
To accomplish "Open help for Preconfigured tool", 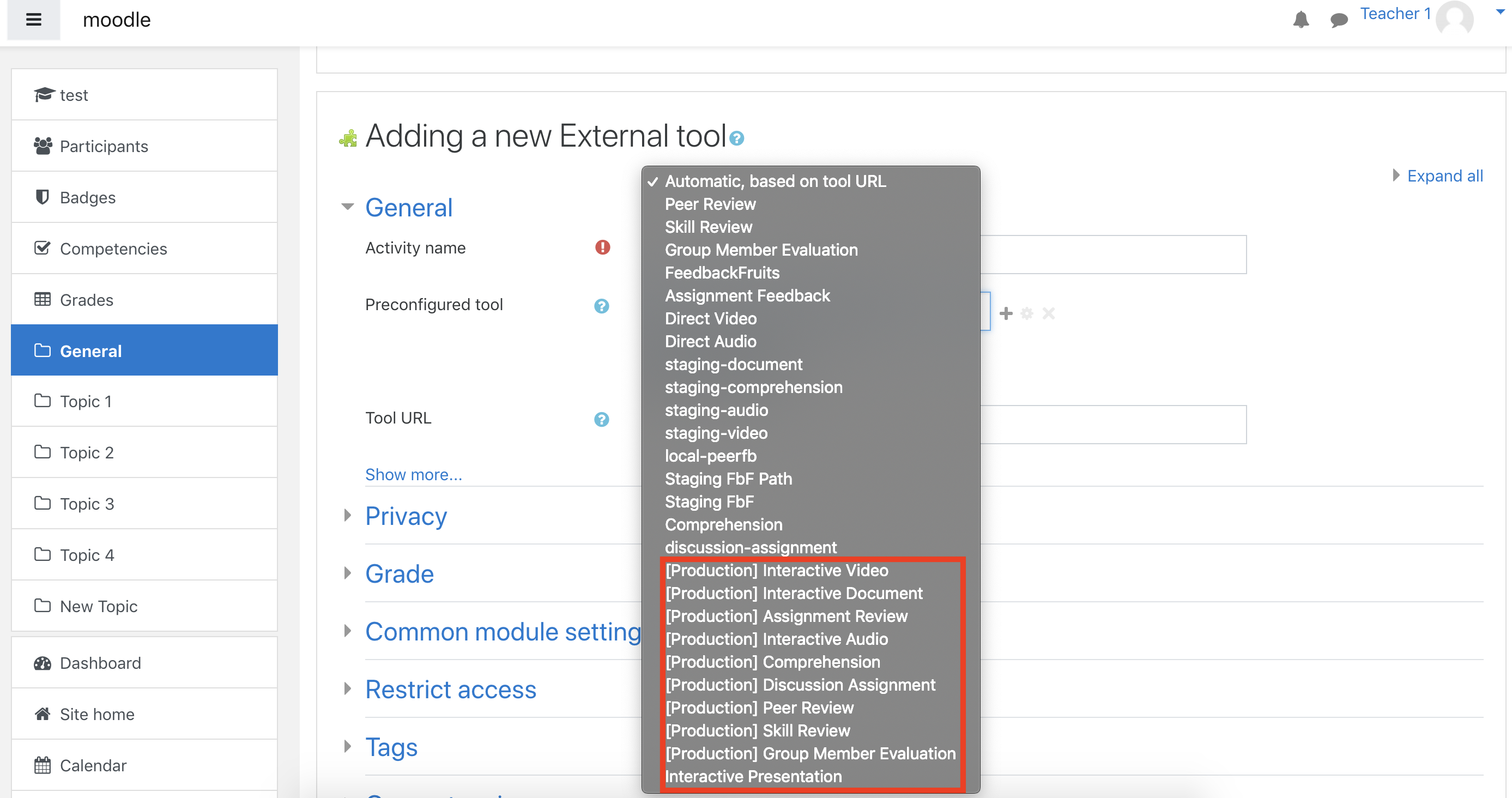I will 601,306.
